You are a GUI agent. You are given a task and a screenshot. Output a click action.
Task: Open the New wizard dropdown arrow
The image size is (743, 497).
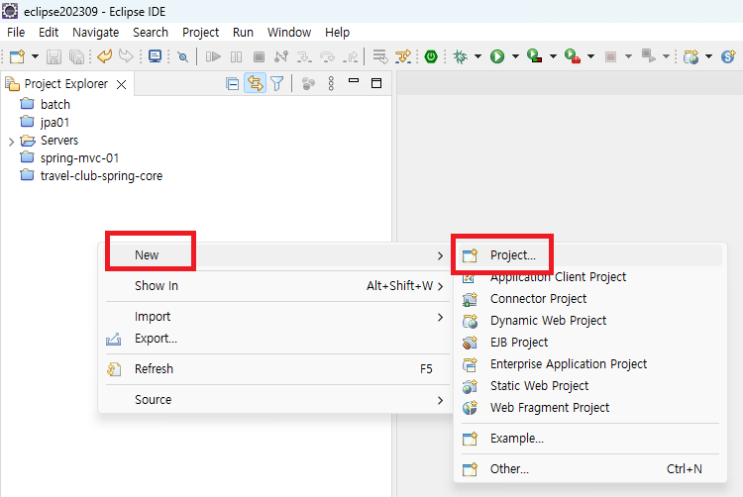[x=35, y=56]
